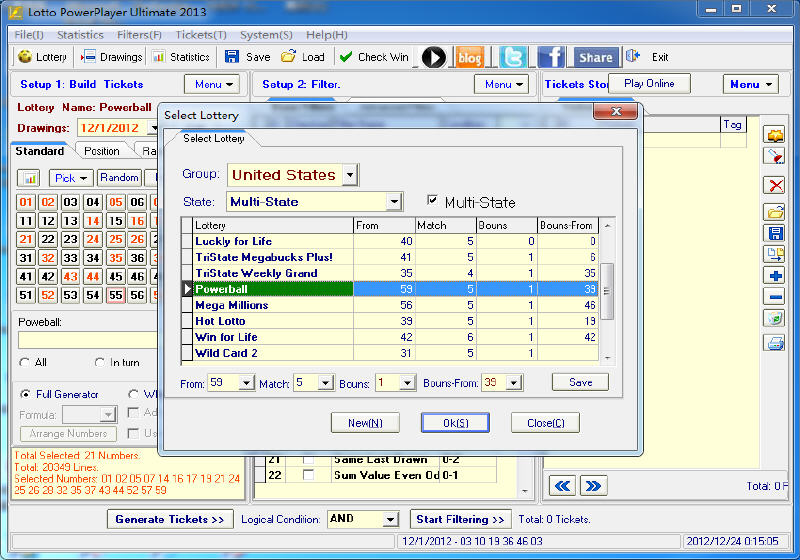The height and width of the screenshot is (560, 800).
Task: Click the Ok(S) button
Action: pyautogui.click(x=455, y=423)
